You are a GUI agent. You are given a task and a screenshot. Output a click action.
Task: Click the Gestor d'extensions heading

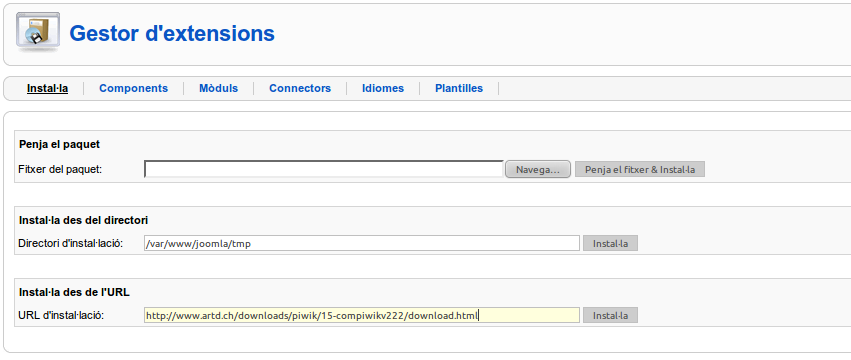(x=172, y=33)
